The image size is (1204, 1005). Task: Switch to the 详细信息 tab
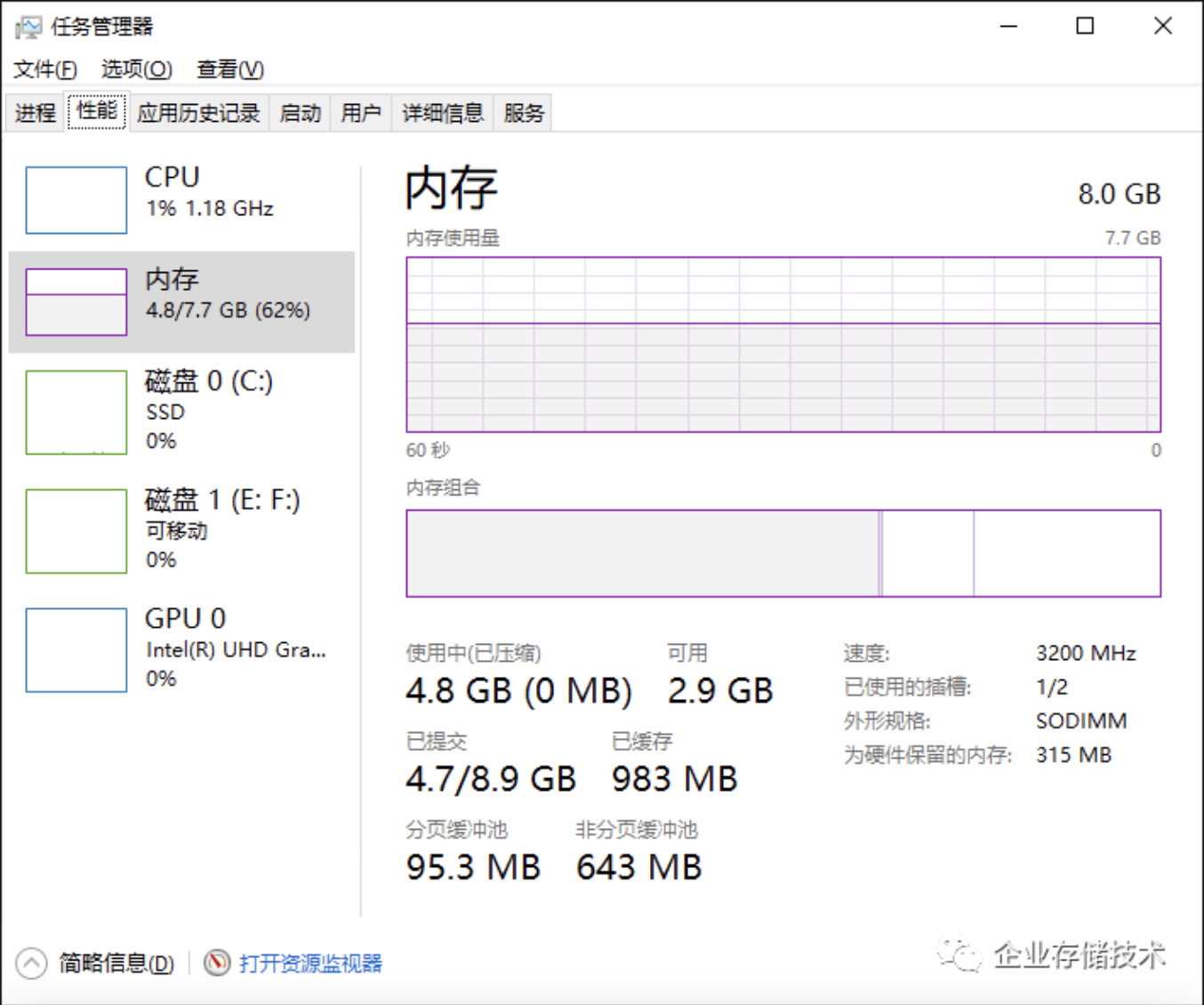(442, 113)
